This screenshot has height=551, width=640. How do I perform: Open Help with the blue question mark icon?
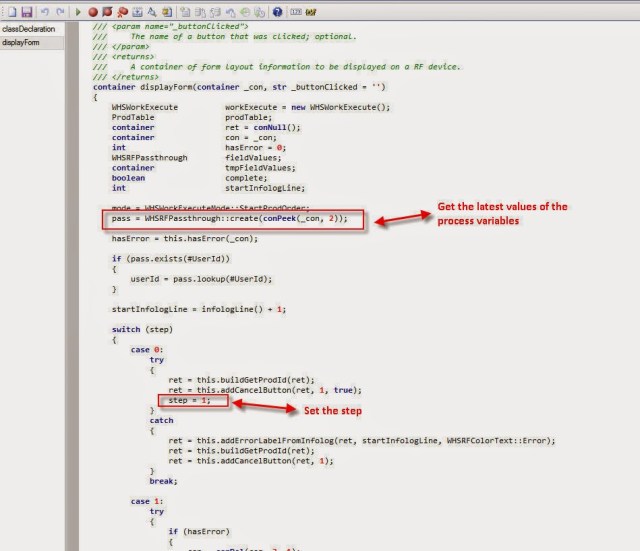click(277, 11)
